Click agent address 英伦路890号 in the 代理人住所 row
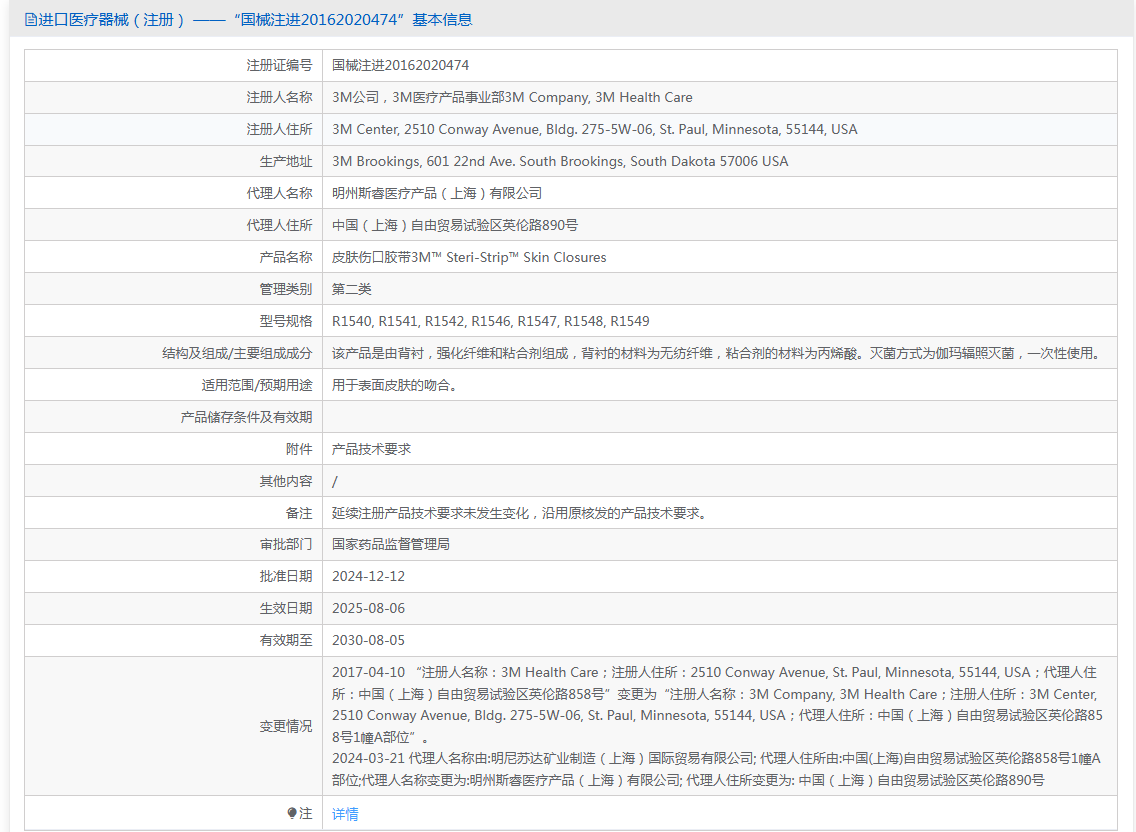The image size is (1136, 832). 455,225
